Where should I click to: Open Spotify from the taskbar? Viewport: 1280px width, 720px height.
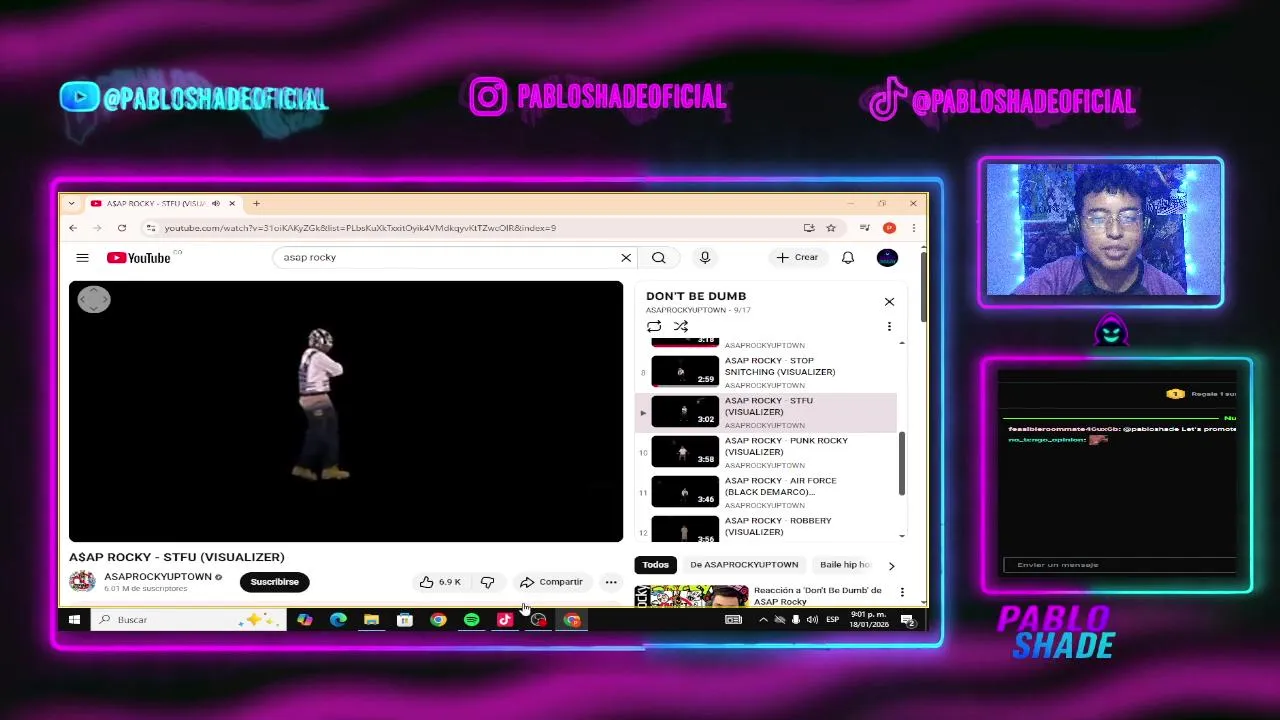[471, 620]
